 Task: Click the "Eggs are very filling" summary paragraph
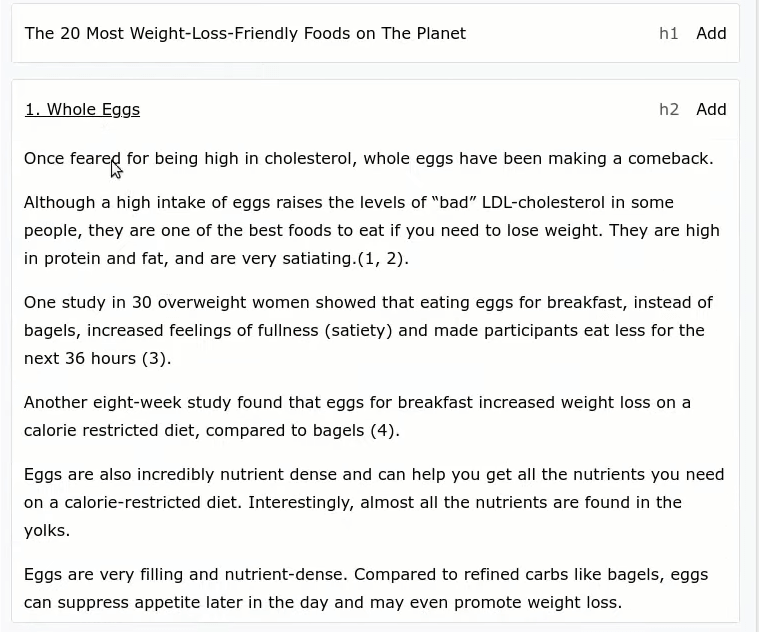(366, 588)
